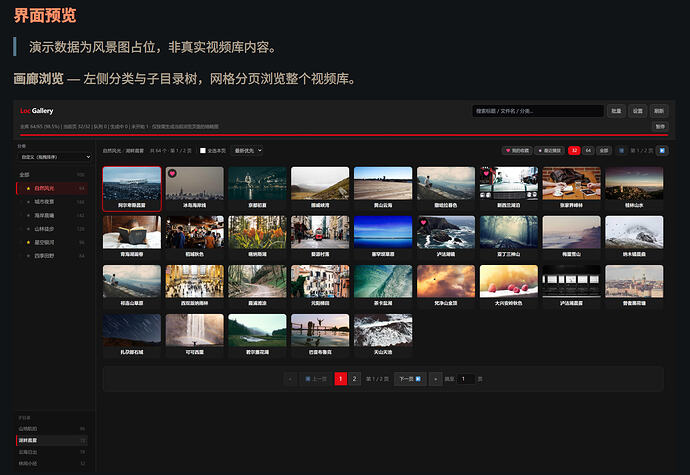The image size is (690, 475).
Task: Select the 海岸晨曦 category
Action: point(51,215)
